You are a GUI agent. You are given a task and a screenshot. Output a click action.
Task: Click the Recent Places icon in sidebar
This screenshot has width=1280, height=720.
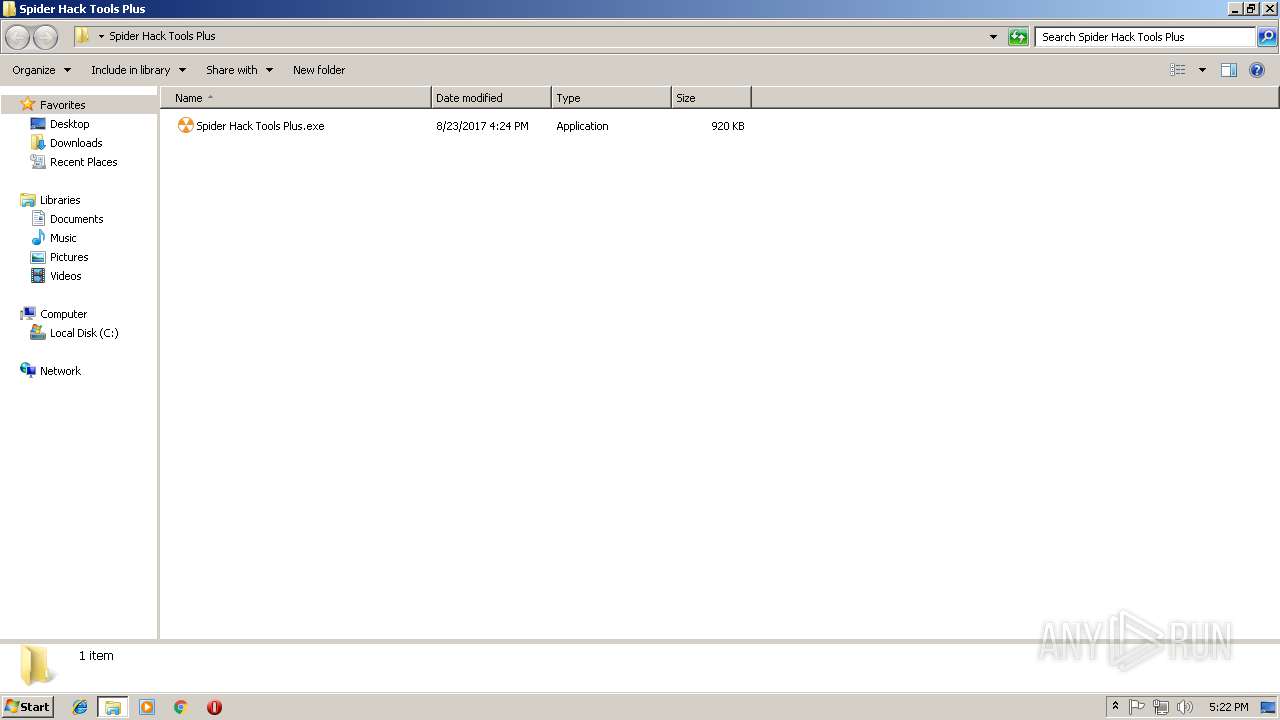38,162
